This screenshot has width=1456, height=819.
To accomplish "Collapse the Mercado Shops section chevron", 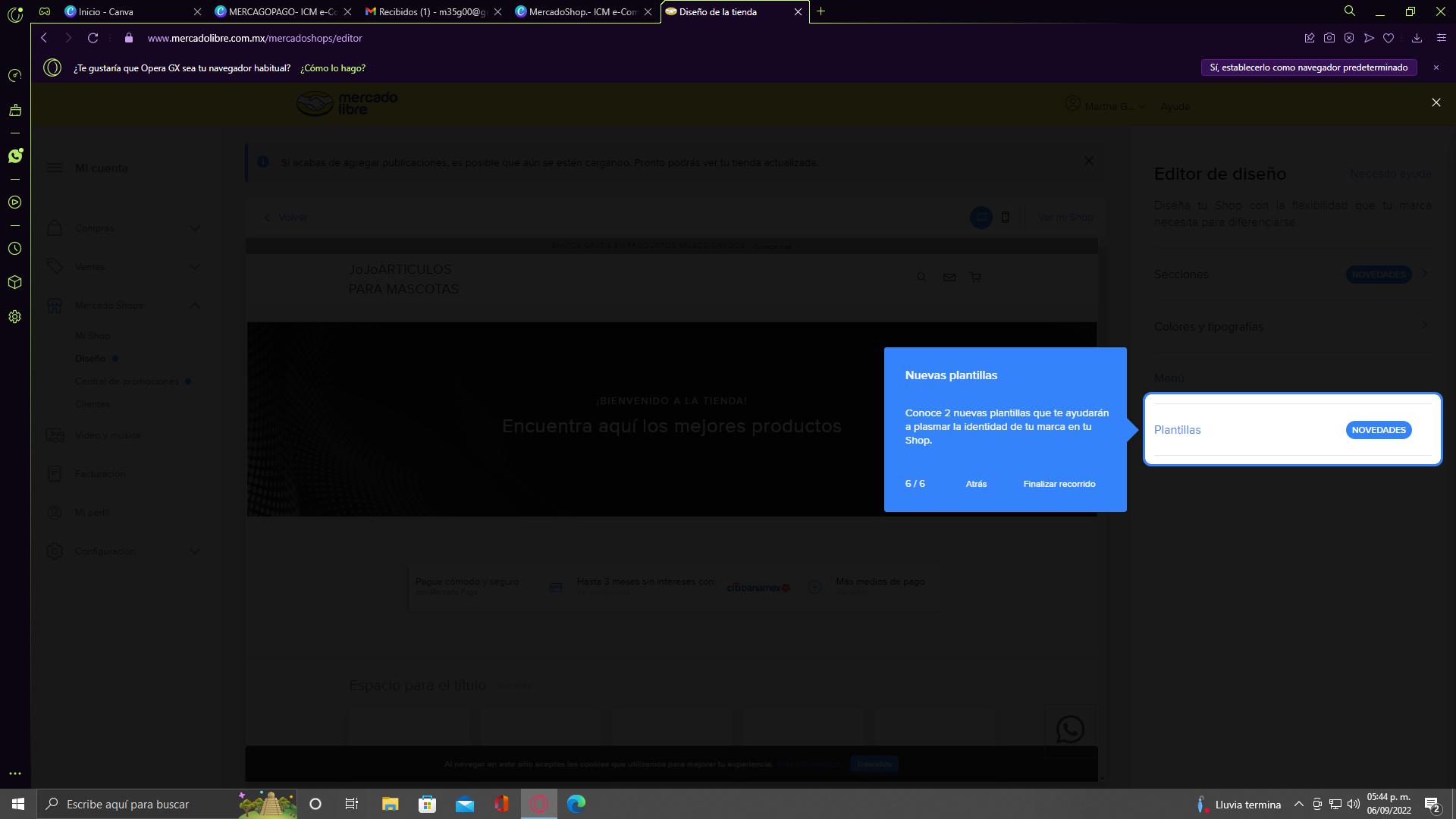I will pos(195,306).
